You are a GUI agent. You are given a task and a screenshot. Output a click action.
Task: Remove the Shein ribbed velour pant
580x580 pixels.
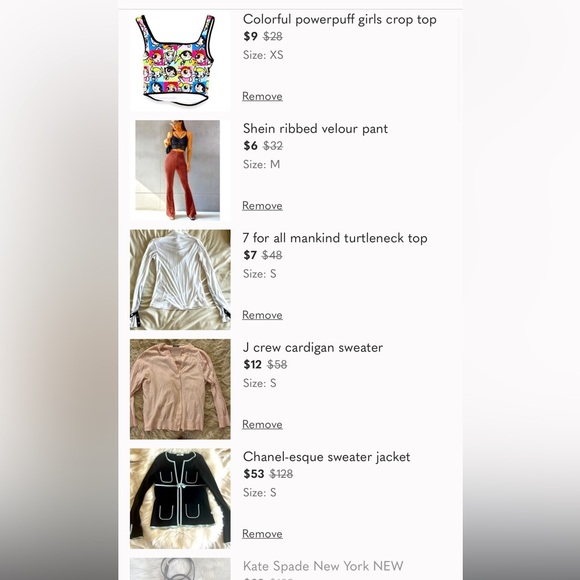click(262, 206)
